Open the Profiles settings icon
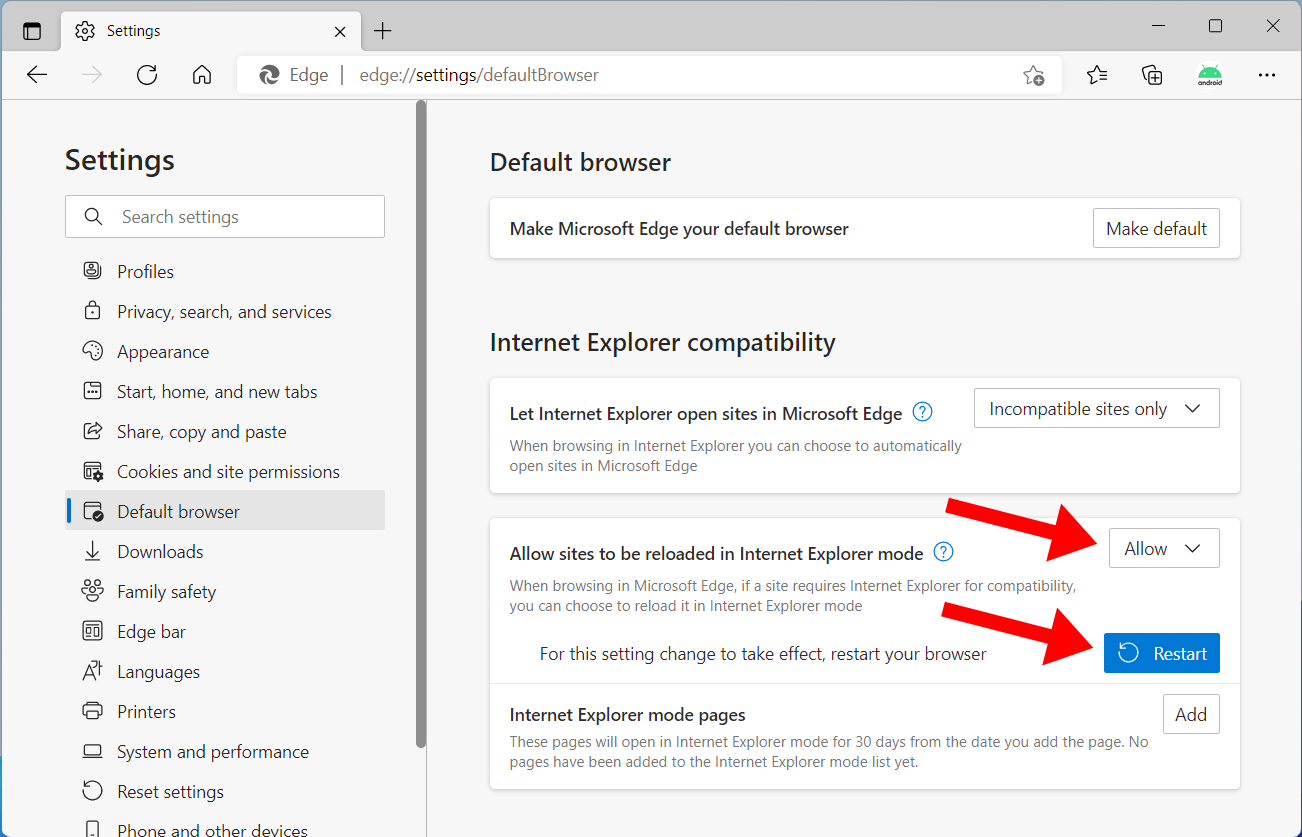The image size is (1302, 837). [92, 270]
